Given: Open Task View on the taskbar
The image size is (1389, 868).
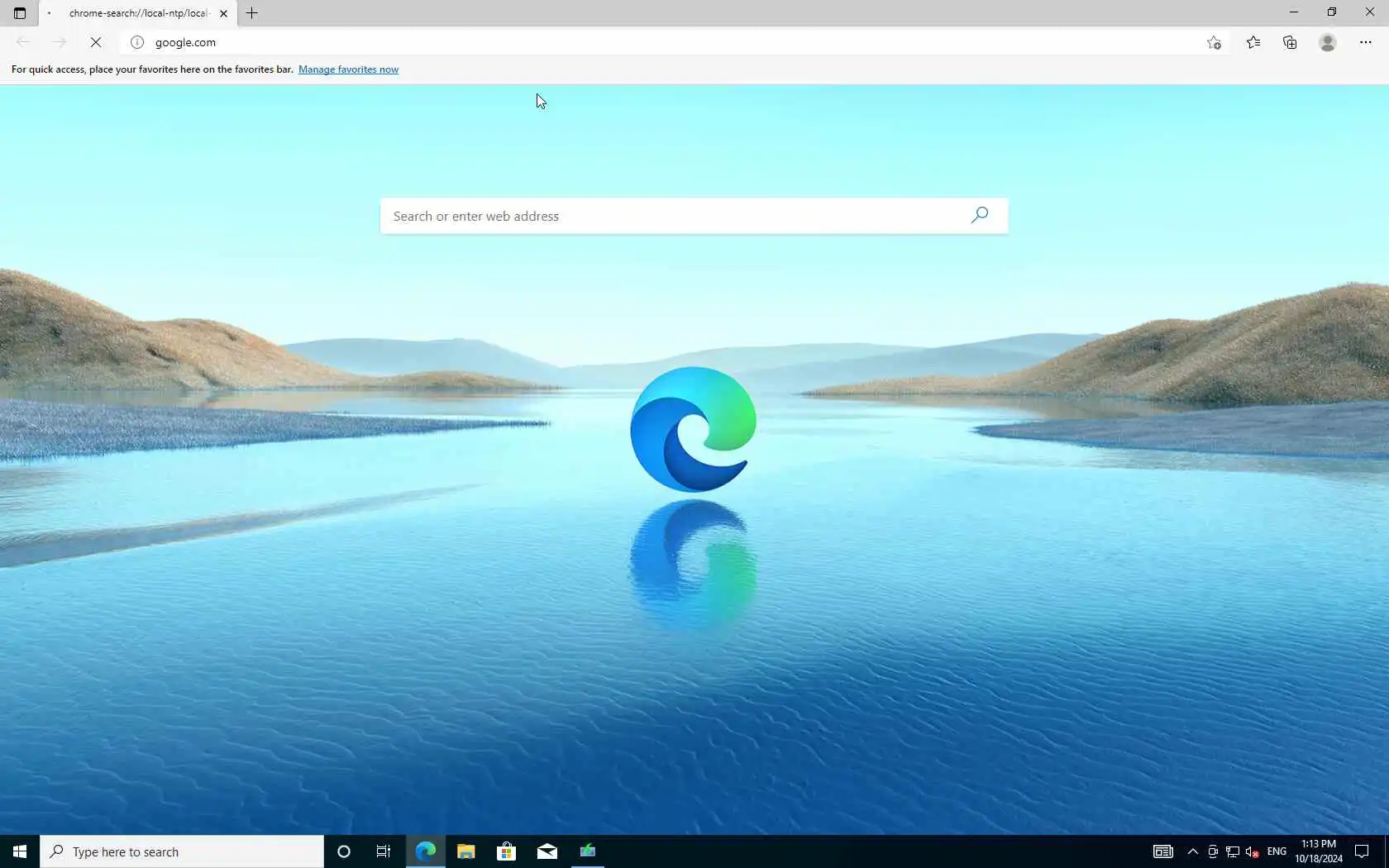Looking at the screenshot, I should (x=384, y=851).
